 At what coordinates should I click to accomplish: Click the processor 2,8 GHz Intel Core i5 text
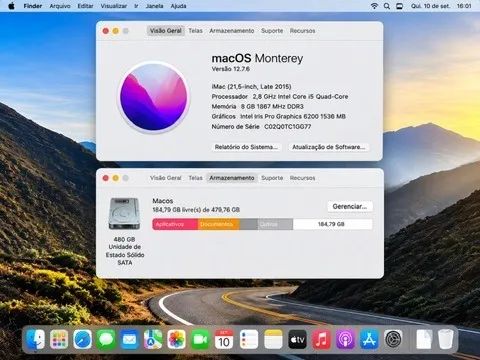[300, 97]
